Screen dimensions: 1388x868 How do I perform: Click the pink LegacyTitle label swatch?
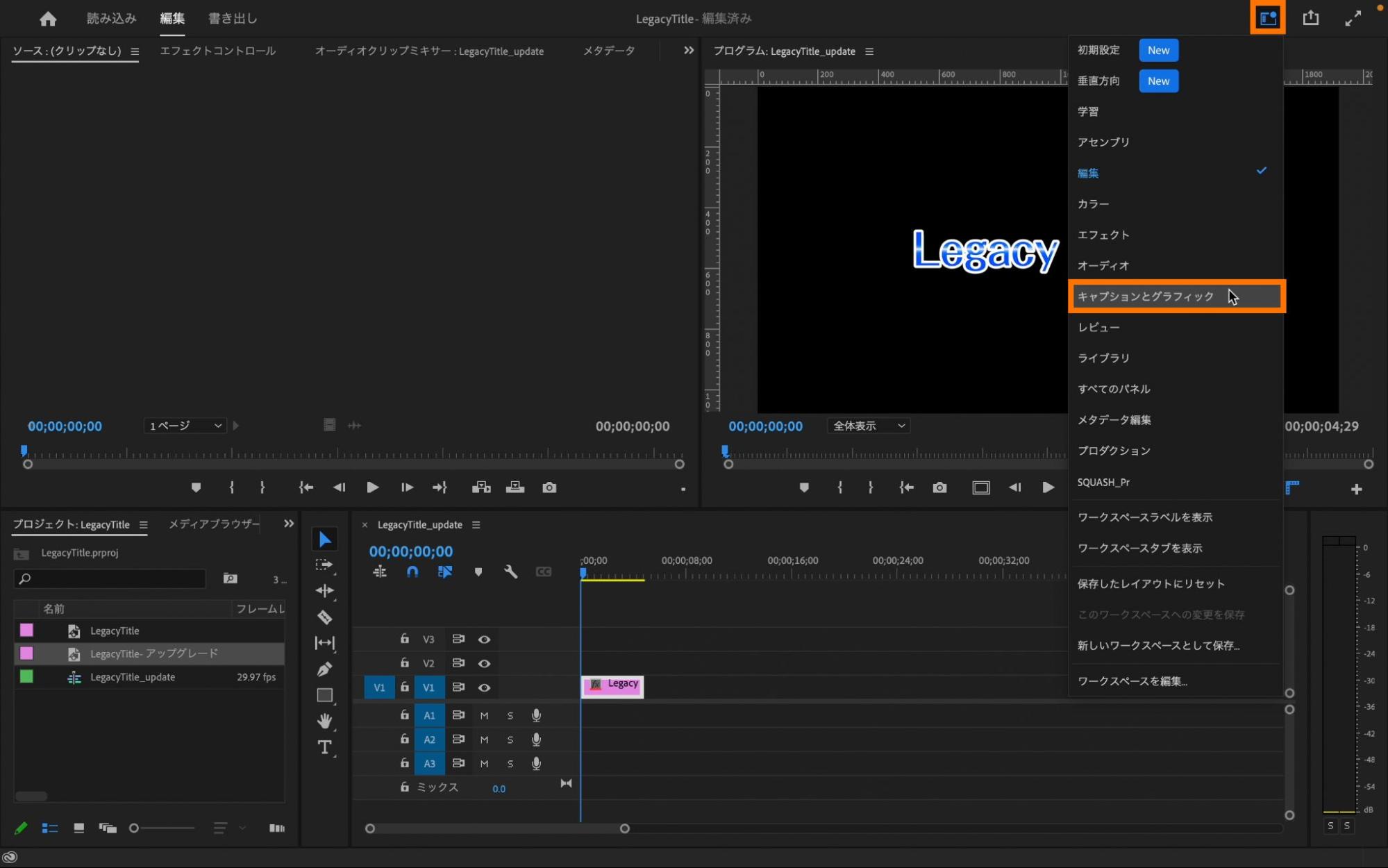point(26,631)
